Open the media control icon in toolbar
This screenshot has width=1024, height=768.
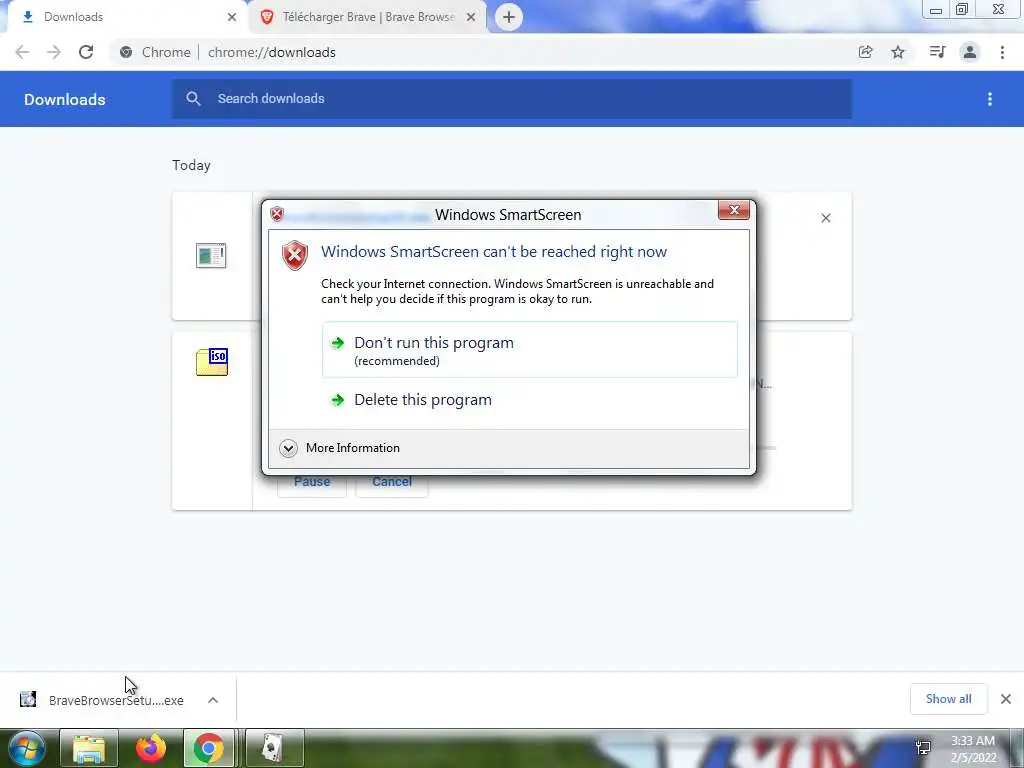coord(937,52)
